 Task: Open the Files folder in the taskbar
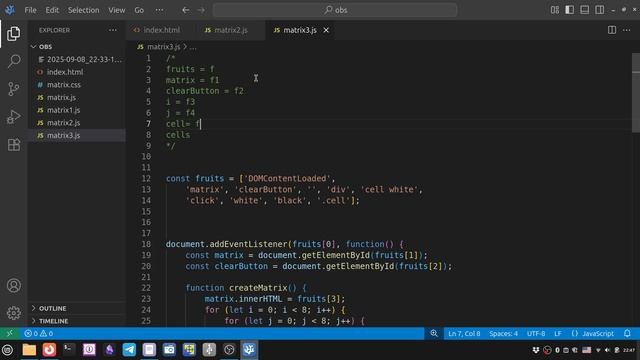(x=29, y=350)
